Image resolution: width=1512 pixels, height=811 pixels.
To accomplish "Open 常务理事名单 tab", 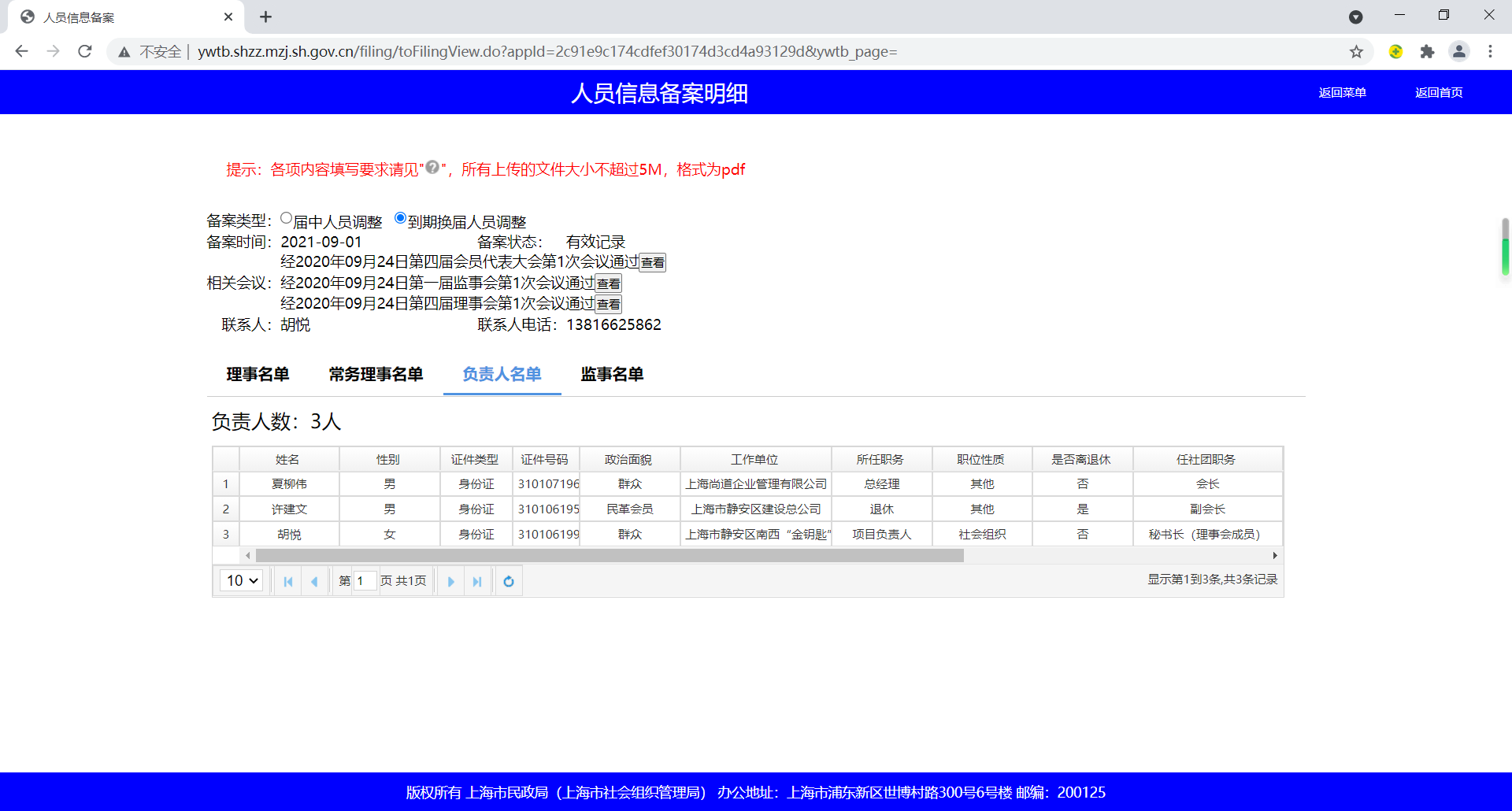I will [376, 375].
